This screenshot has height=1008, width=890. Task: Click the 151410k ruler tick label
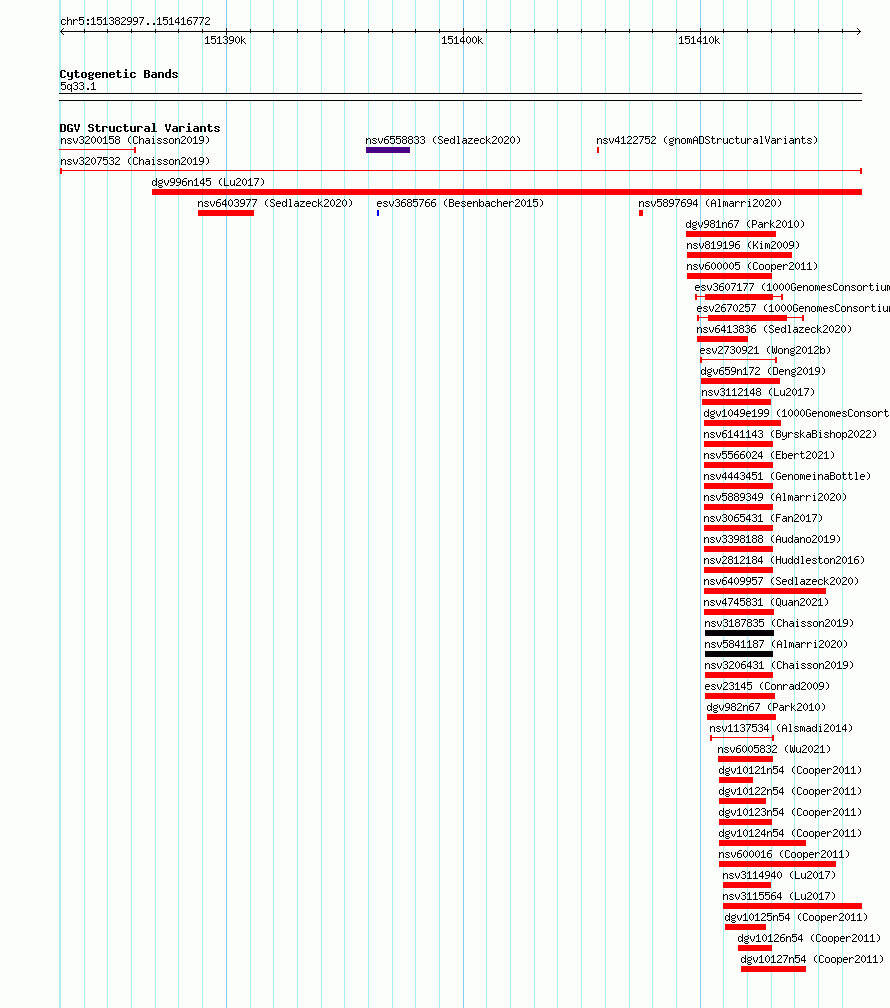[x=699, y=40]
